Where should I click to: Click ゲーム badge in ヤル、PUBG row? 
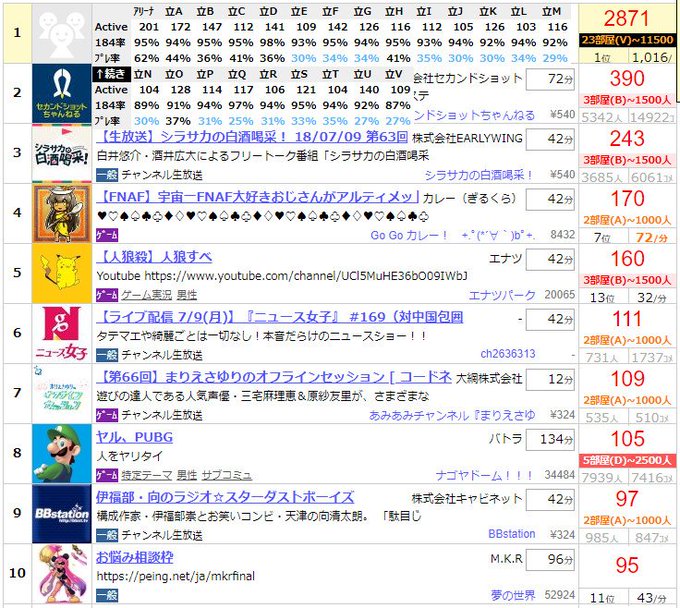pyautogui.click(x=107, y=475)
